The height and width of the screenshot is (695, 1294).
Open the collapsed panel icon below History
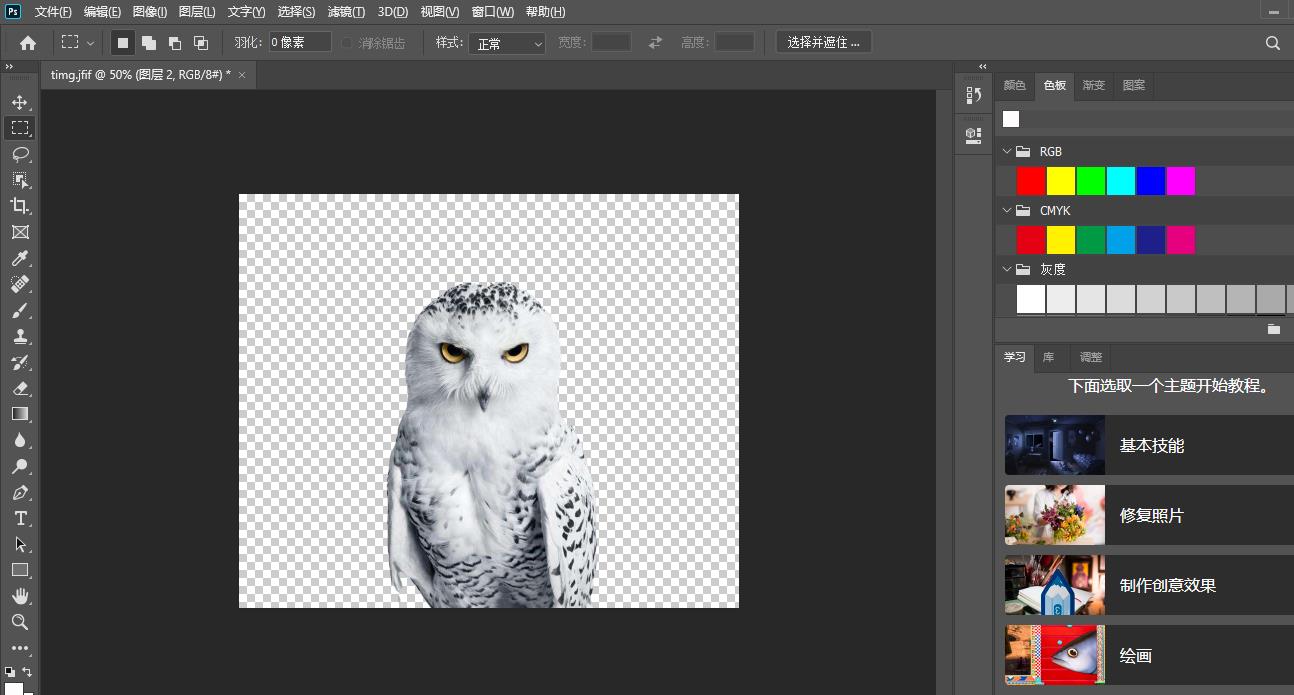[973, 134]
